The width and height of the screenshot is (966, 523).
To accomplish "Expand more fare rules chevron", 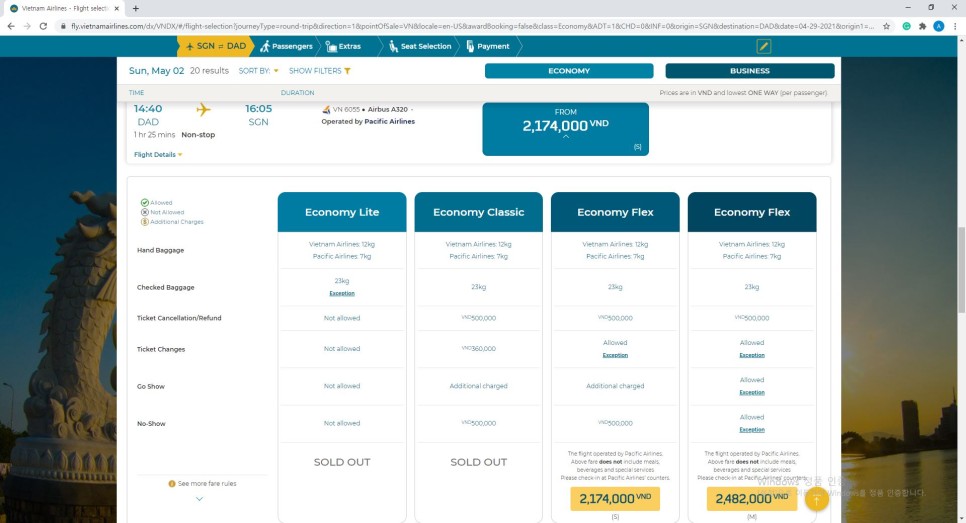I will [x=199, y=499].
